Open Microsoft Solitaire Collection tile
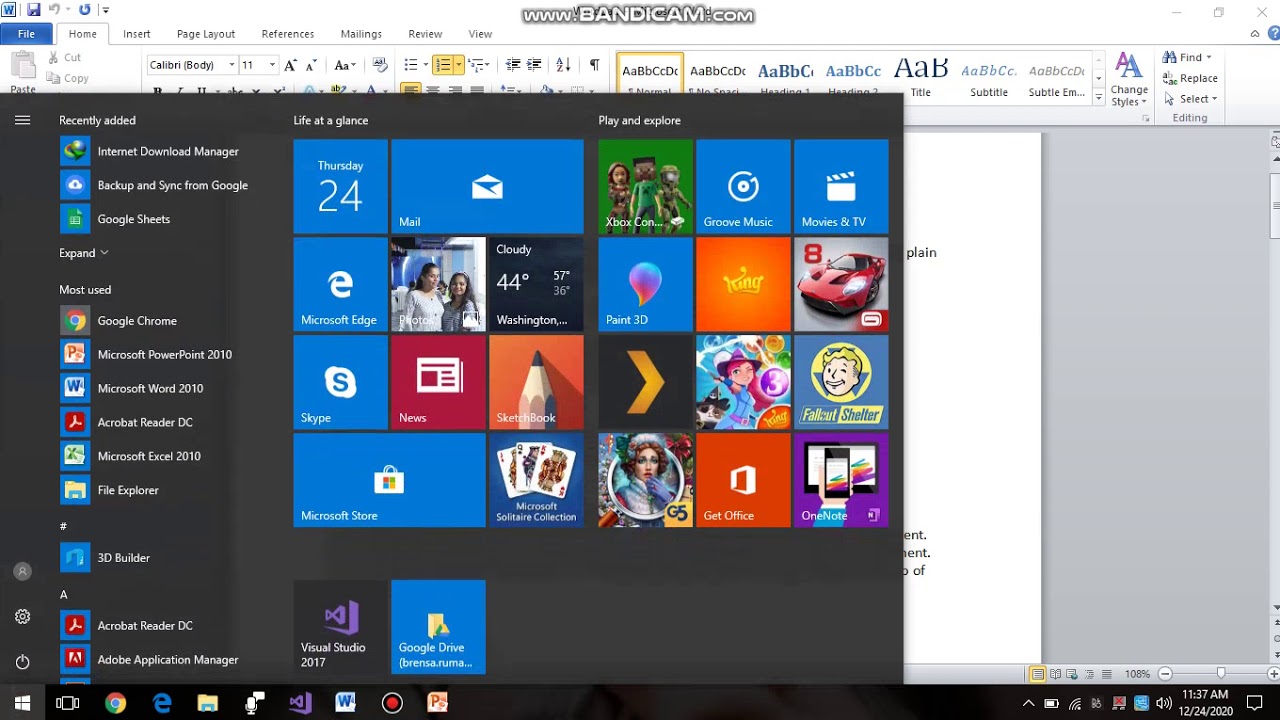This screenshot has width=1280, height=720. (x=536, y=480)
